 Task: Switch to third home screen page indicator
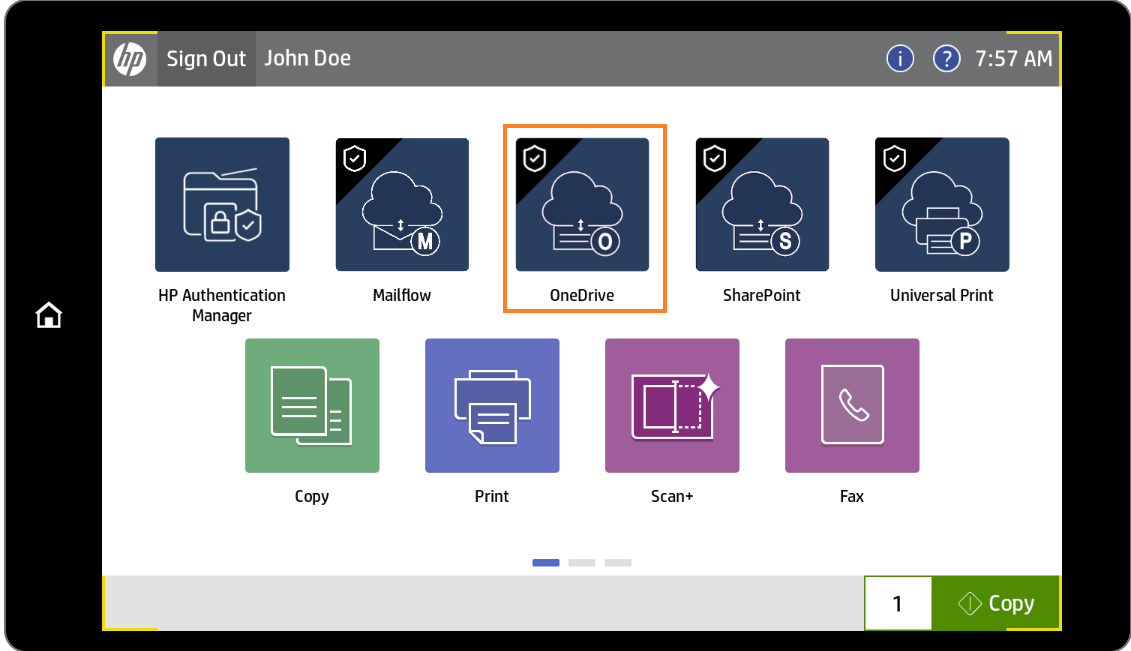[618, 562]
